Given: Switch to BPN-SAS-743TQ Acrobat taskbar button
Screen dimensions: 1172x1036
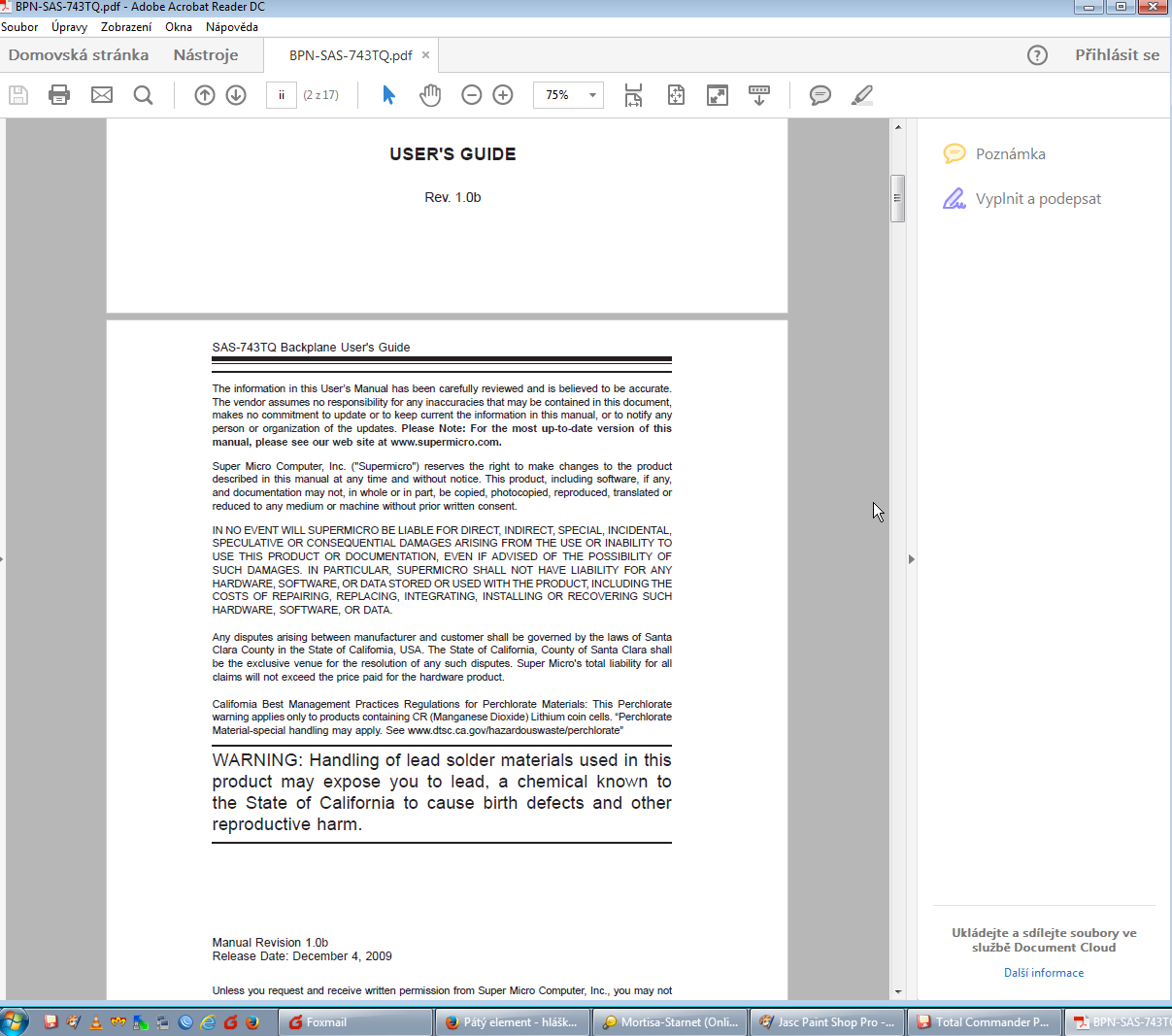Looking at the screenshot, I should (x=1119, y=1022).
